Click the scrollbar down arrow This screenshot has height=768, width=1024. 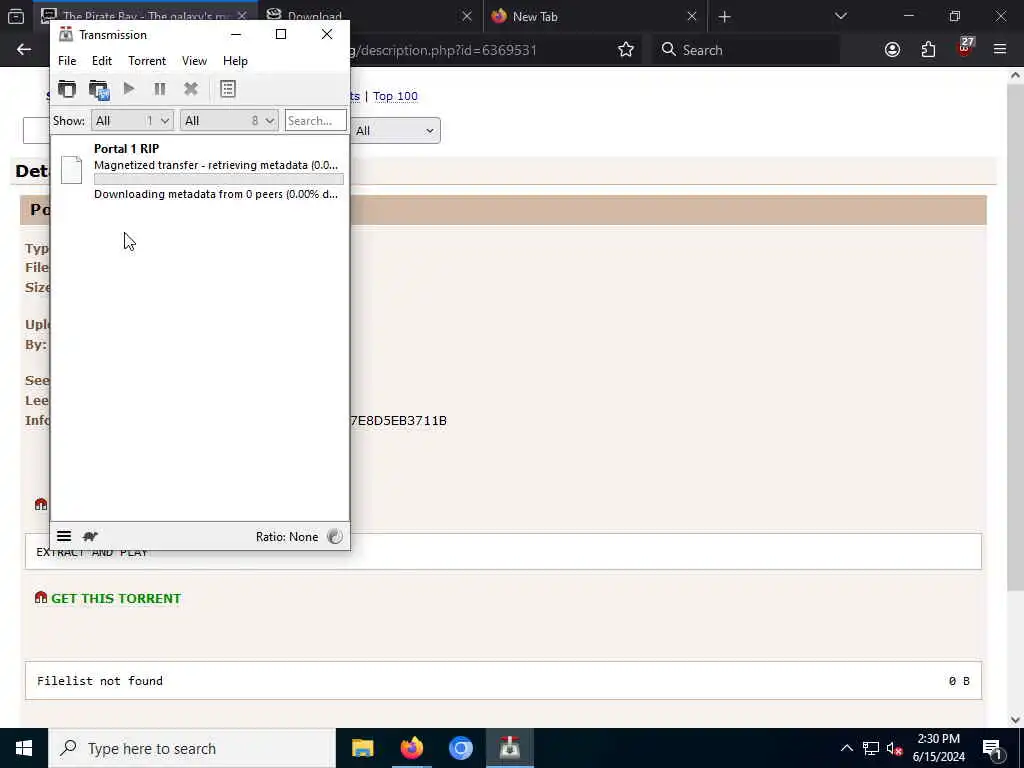pos(1015,720)
